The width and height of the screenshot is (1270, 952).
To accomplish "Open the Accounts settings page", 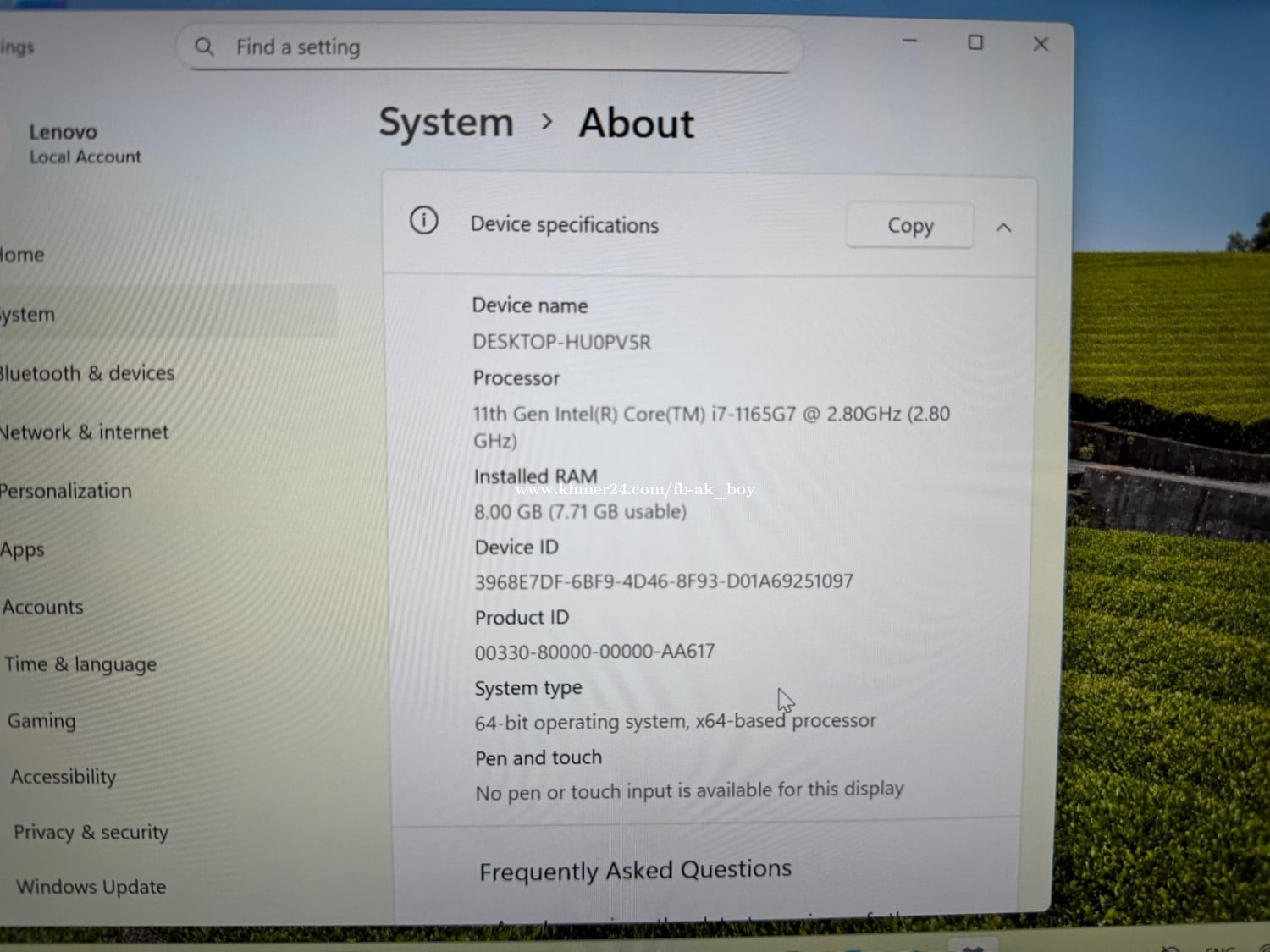I will tap(43, 607).
